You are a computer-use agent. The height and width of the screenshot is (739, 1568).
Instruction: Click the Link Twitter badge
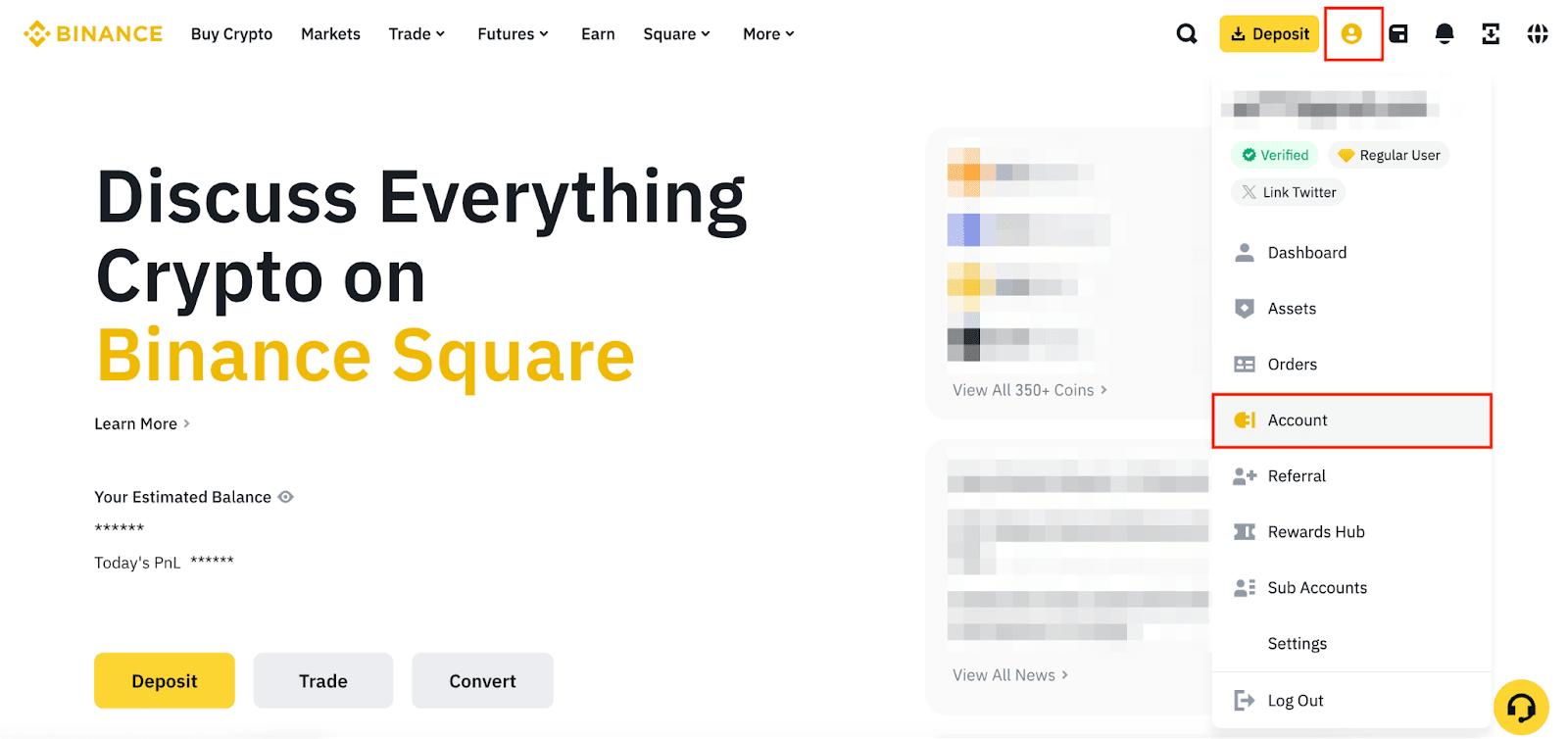coord(1288,192)
